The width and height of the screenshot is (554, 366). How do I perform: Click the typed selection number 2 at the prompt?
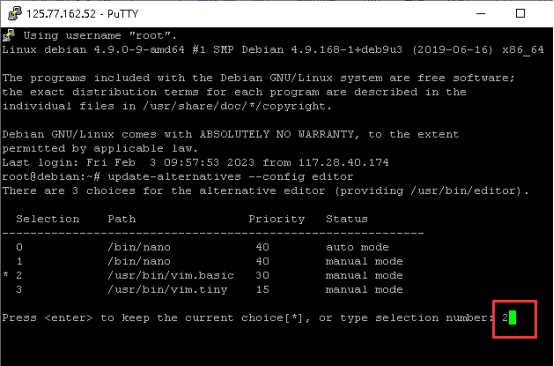click(x=505, y=318)
